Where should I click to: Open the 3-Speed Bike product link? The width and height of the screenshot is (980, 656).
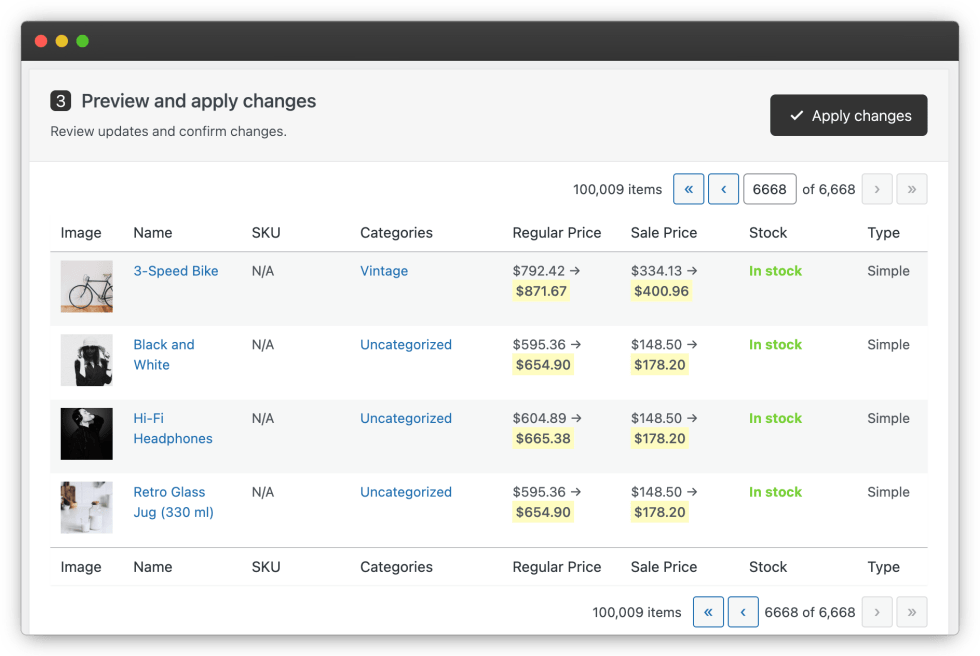tap(176, 271)
